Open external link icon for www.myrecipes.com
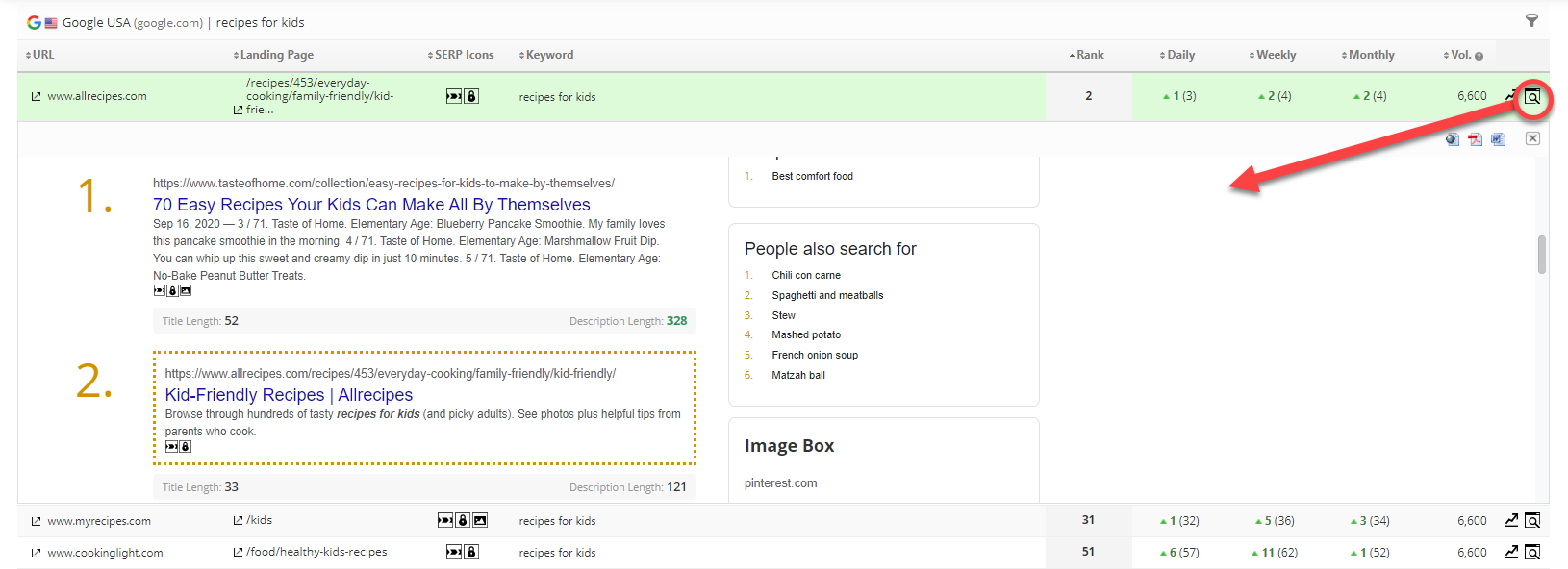Image resolution: width=1568 pixels, height=569 pixels. [x=36, y=521]
